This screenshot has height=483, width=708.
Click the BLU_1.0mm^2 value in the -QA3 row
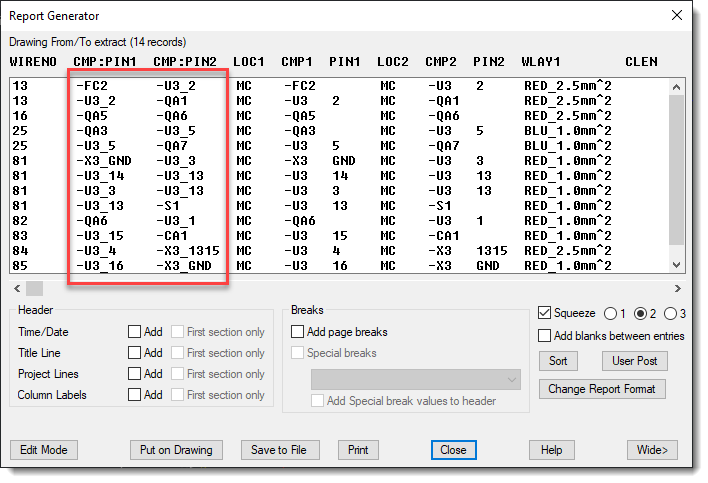(568, 131)
